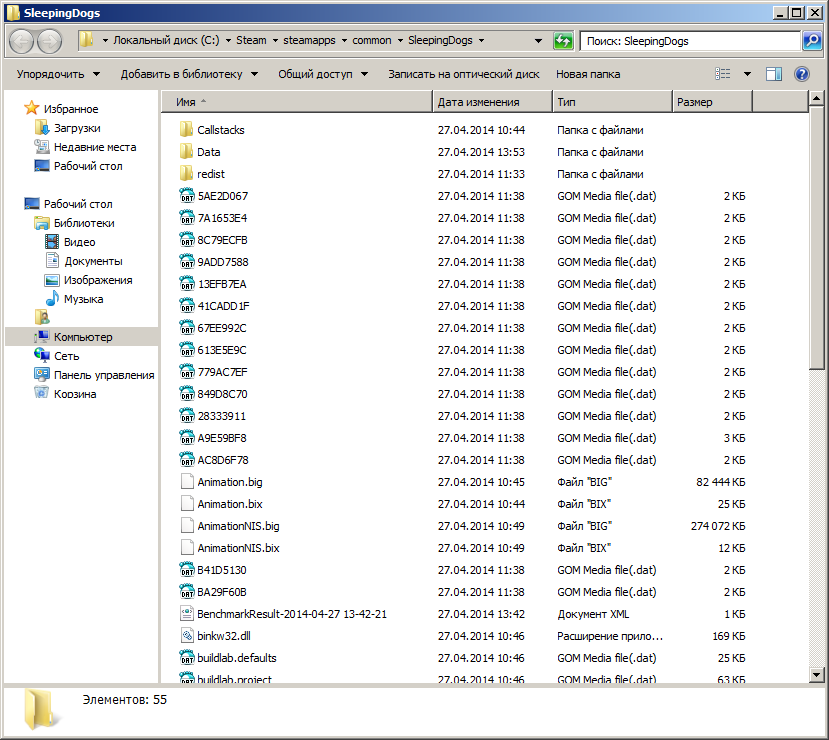Select the AnimationNIS.bix file name
Viewport: 829px width, 740px height.
[238, 548]
